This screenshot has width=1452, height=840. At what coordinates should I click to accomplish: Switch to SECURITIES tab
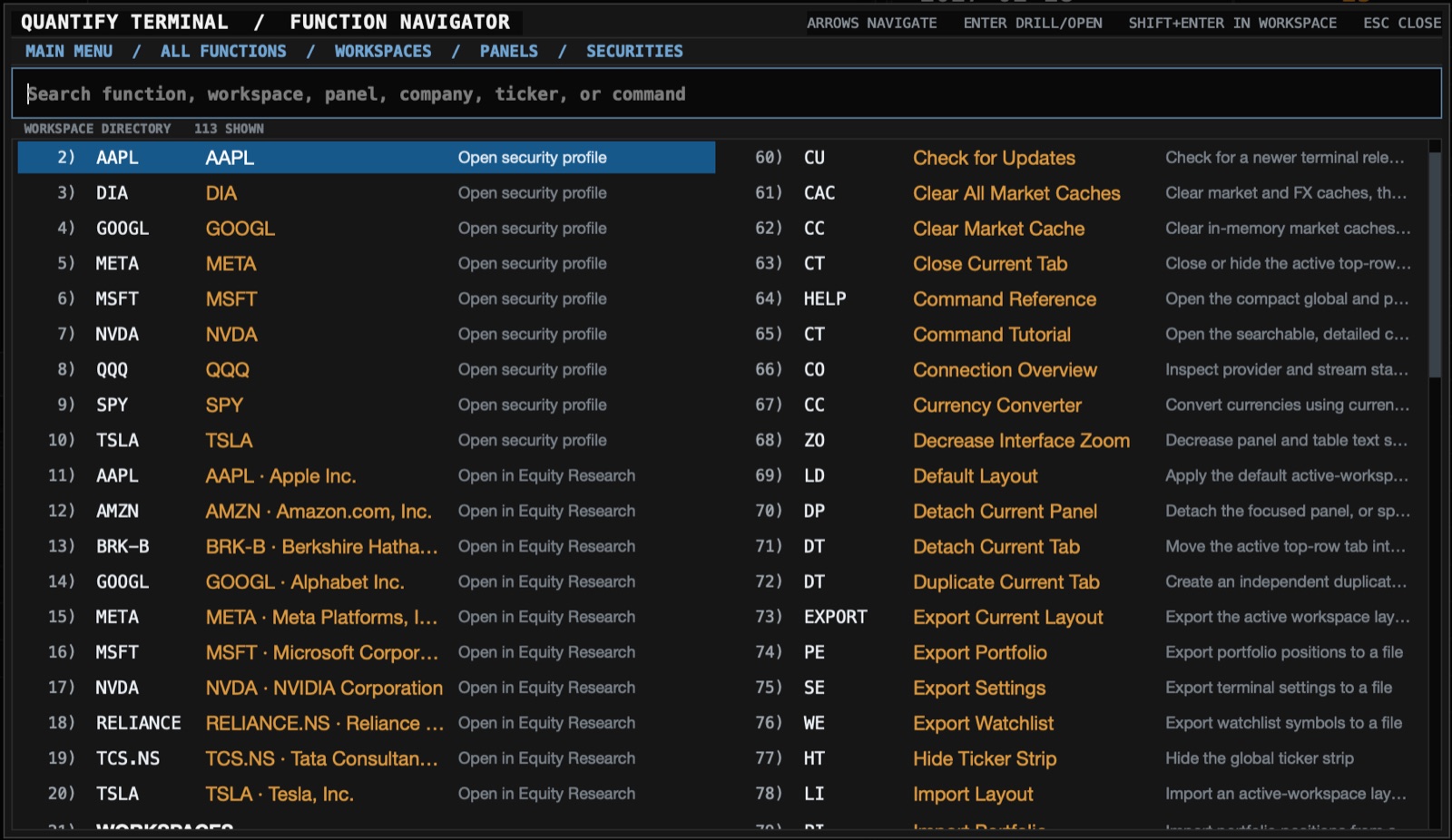634,52
